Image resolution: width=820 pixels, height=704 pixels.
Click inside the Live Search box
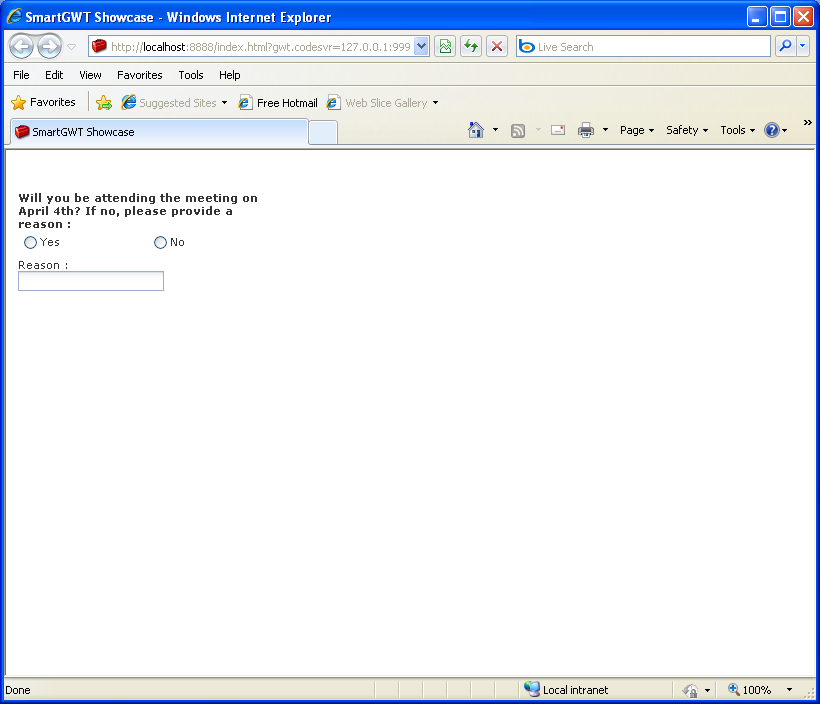[643, 47]
